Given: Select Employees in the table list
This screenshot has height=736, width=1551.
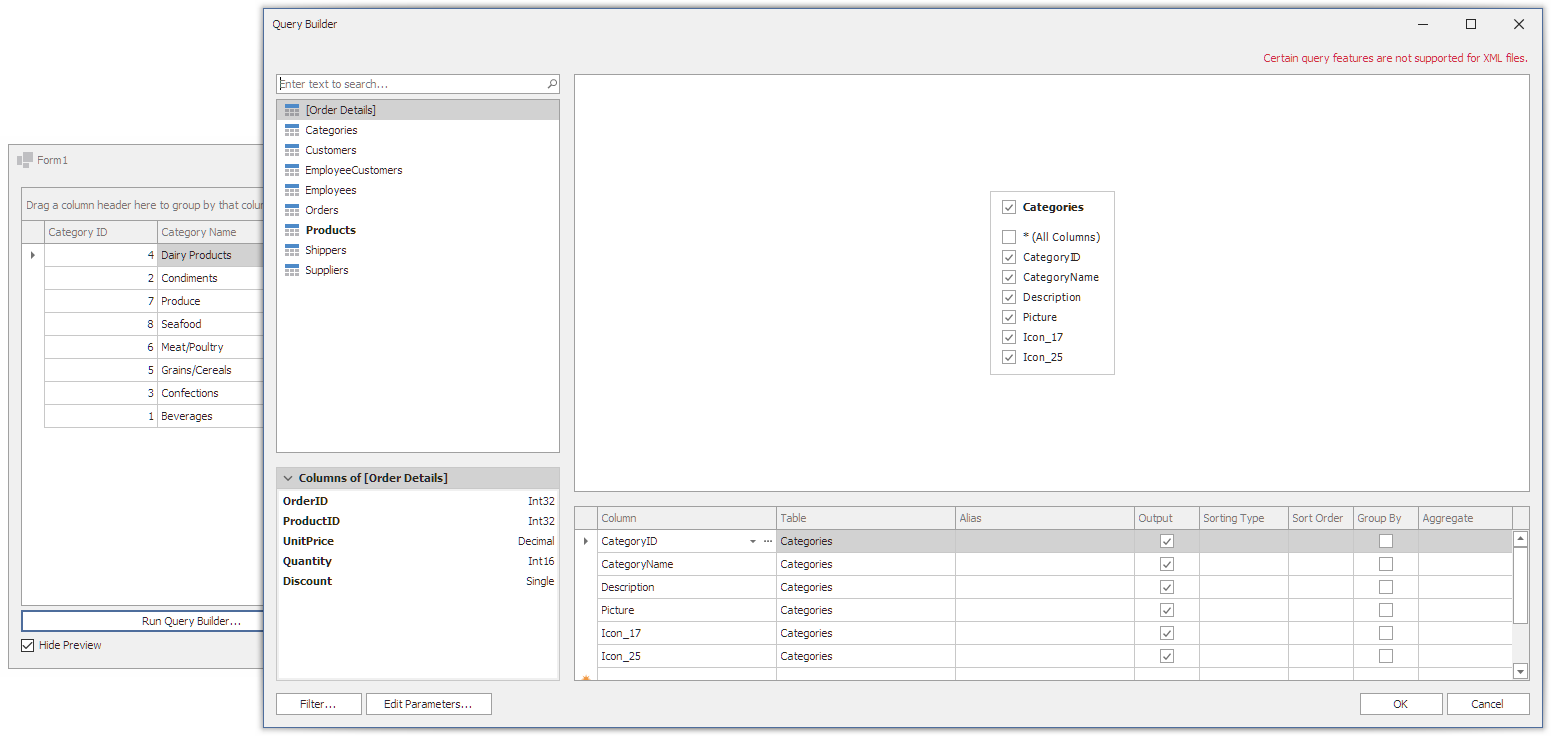Looking at the screenshot, I should [418, 190].
